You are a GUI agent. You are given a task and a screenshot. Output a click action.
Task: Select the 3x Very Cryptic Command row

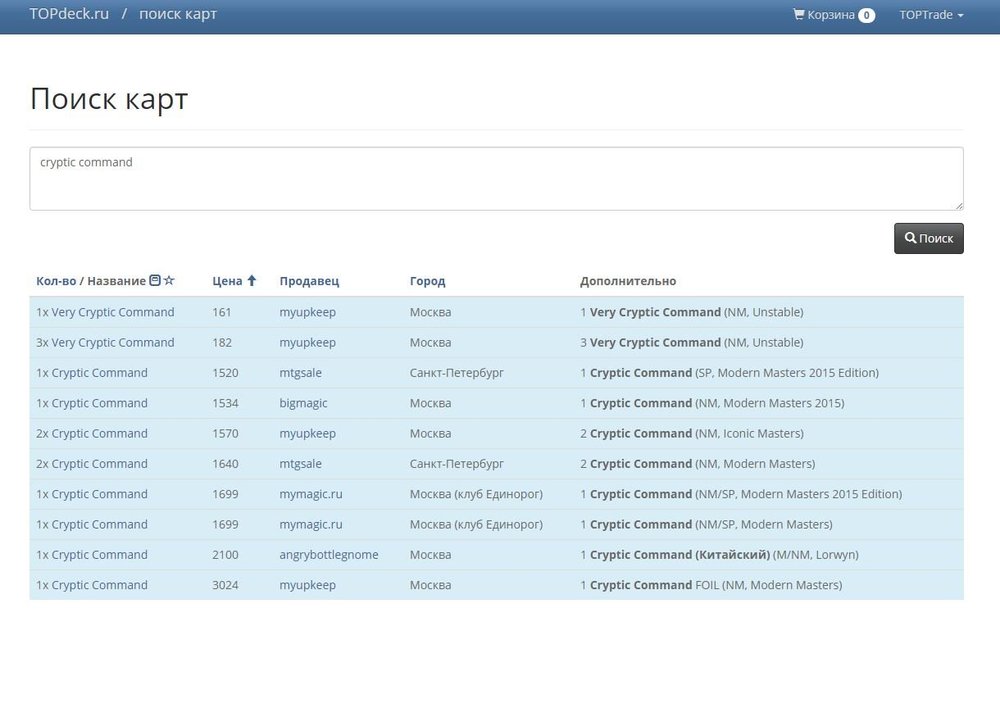click(x=105, y=342)
